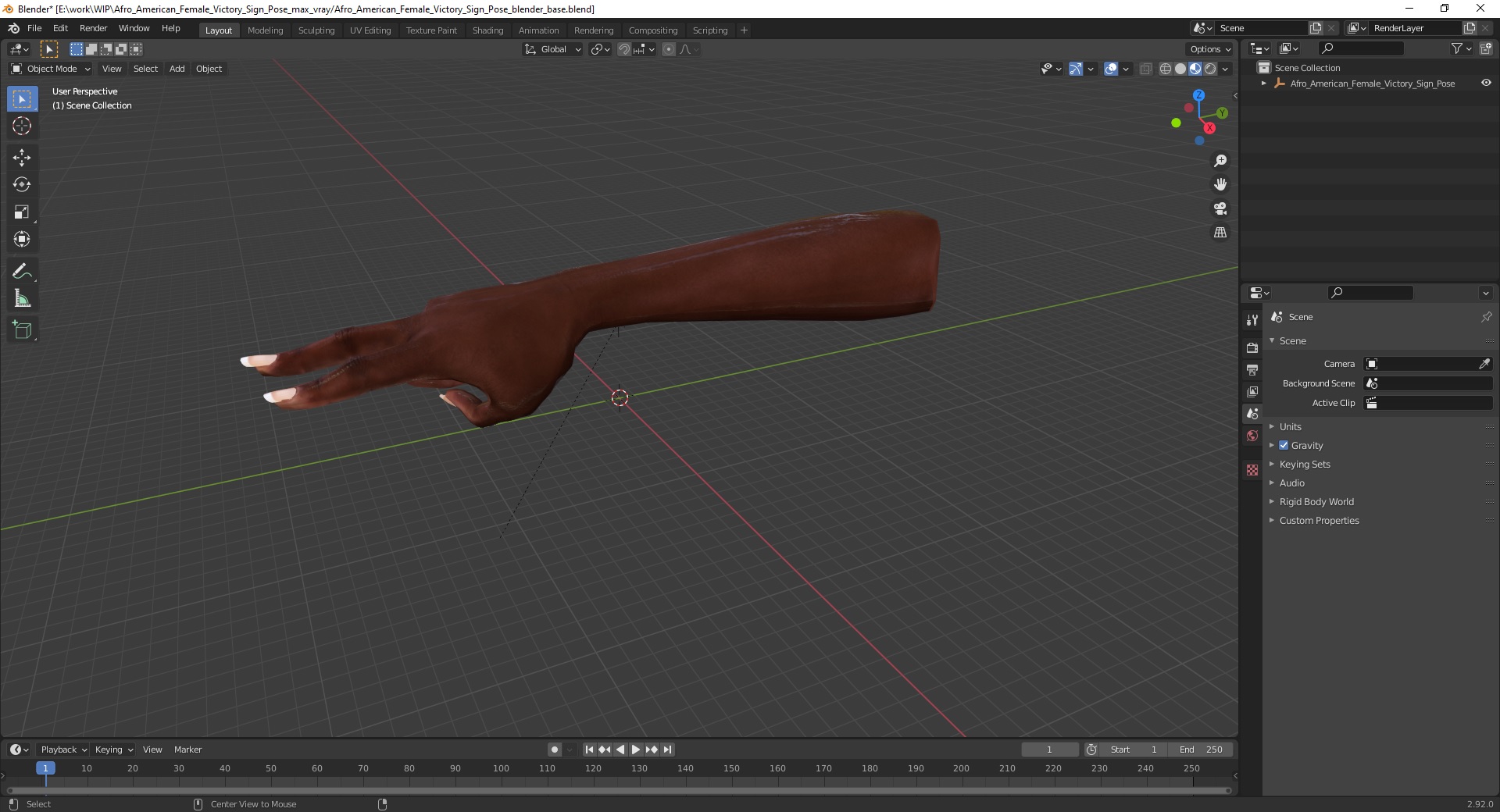This screenshot has height=812, width=1500.
Task: Open the timeline Marker menu
Action: (x=188, y=750)
